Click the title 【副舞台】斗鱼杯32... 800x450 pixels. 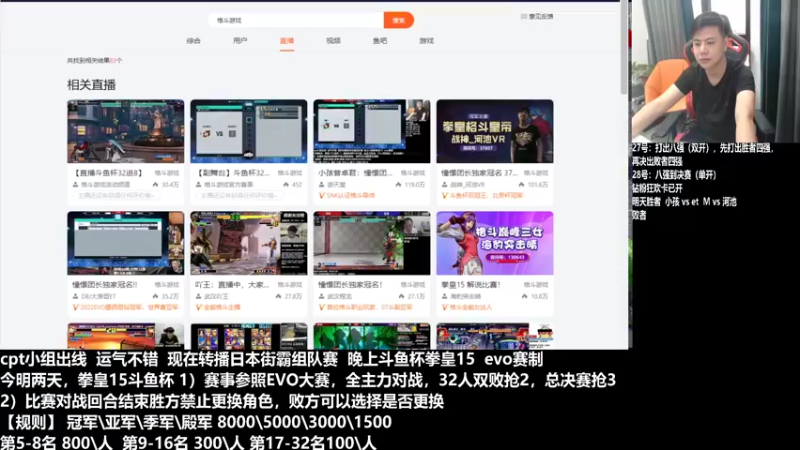(233, 173)
